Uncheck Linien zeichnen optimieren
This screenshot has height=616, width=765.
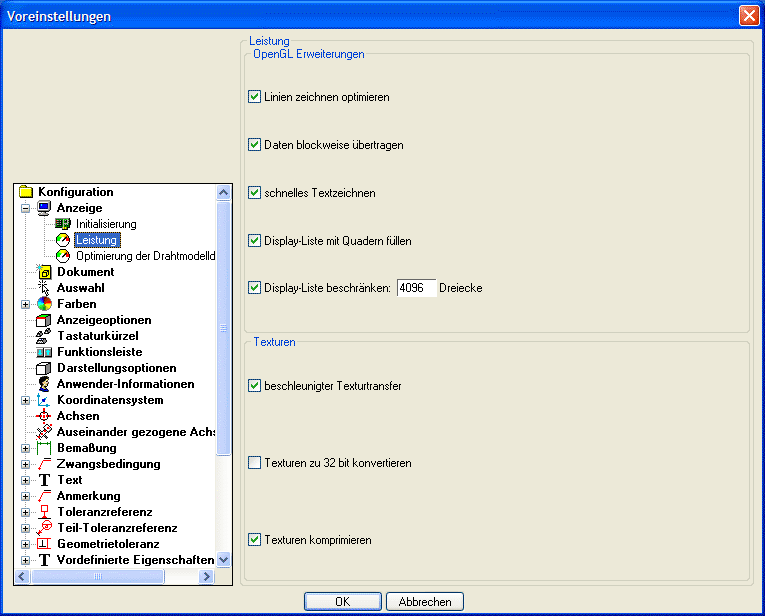[254, 97]
